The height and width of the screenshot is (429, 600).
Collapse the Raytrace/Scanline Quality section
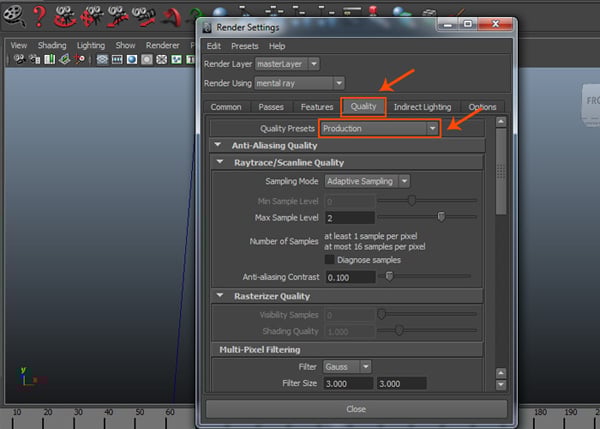click(x=220, y=162)
